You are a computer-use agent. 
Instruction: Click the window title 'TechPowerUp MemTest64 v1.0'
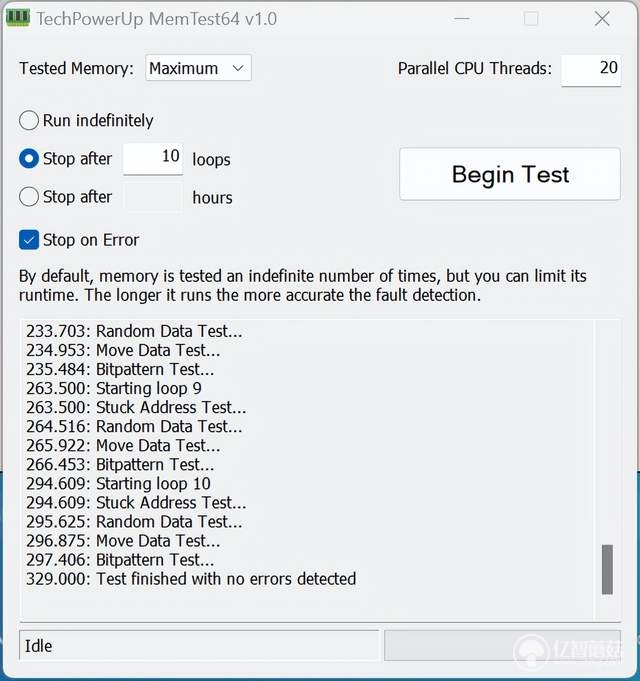point(156,19)
